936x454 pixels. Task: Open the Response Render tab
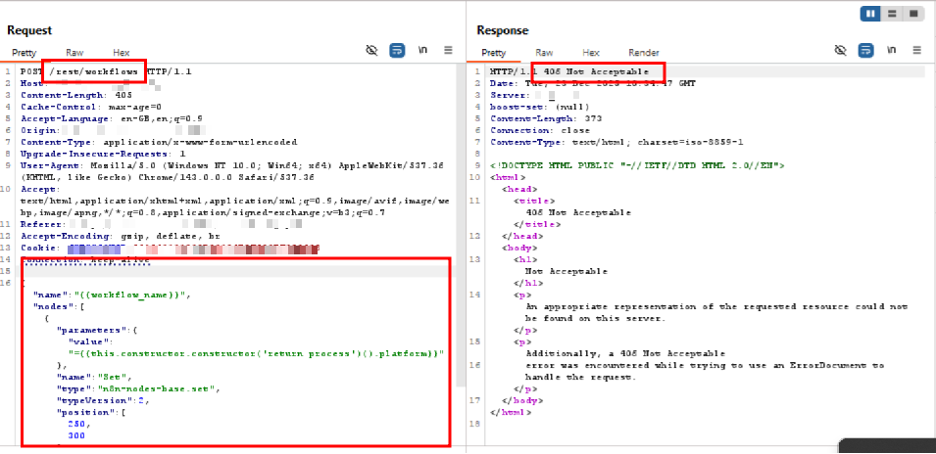(644, 53)
